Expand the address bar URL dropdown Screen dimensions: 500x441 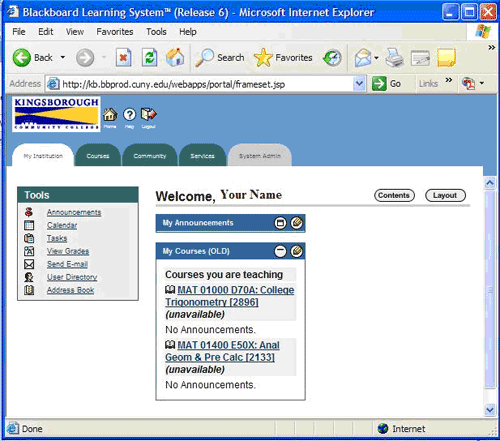tap(359, 84)
